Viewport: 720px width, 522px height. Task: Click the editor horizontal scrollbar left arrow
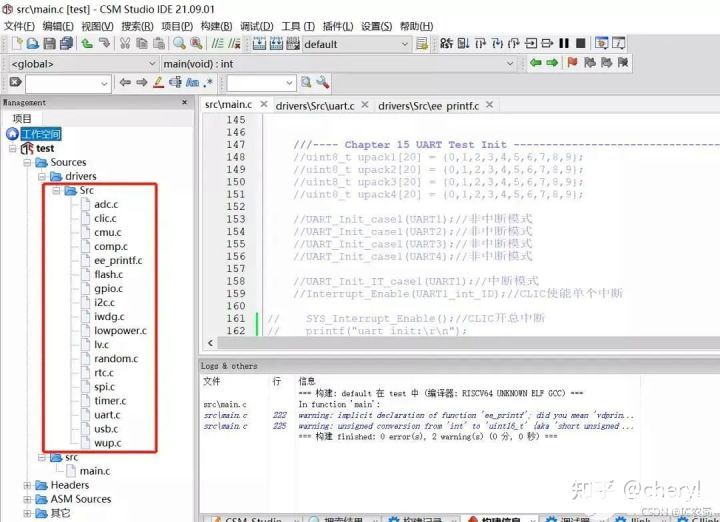(x=210, y=342)
